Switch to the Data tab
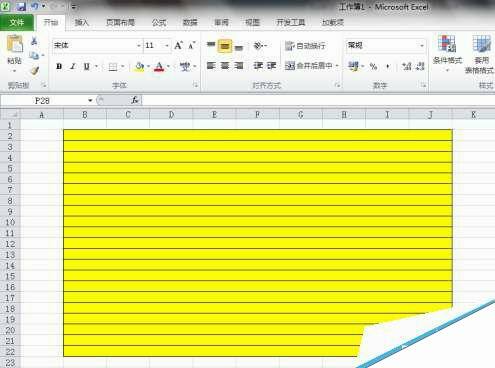 pos(190,22)
